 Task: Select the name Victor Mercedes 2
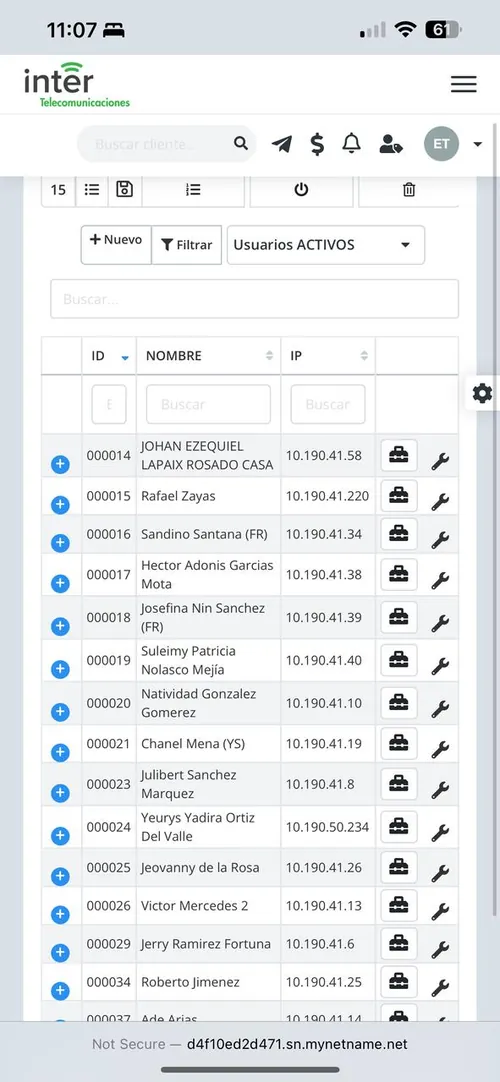tap(194, 905)
